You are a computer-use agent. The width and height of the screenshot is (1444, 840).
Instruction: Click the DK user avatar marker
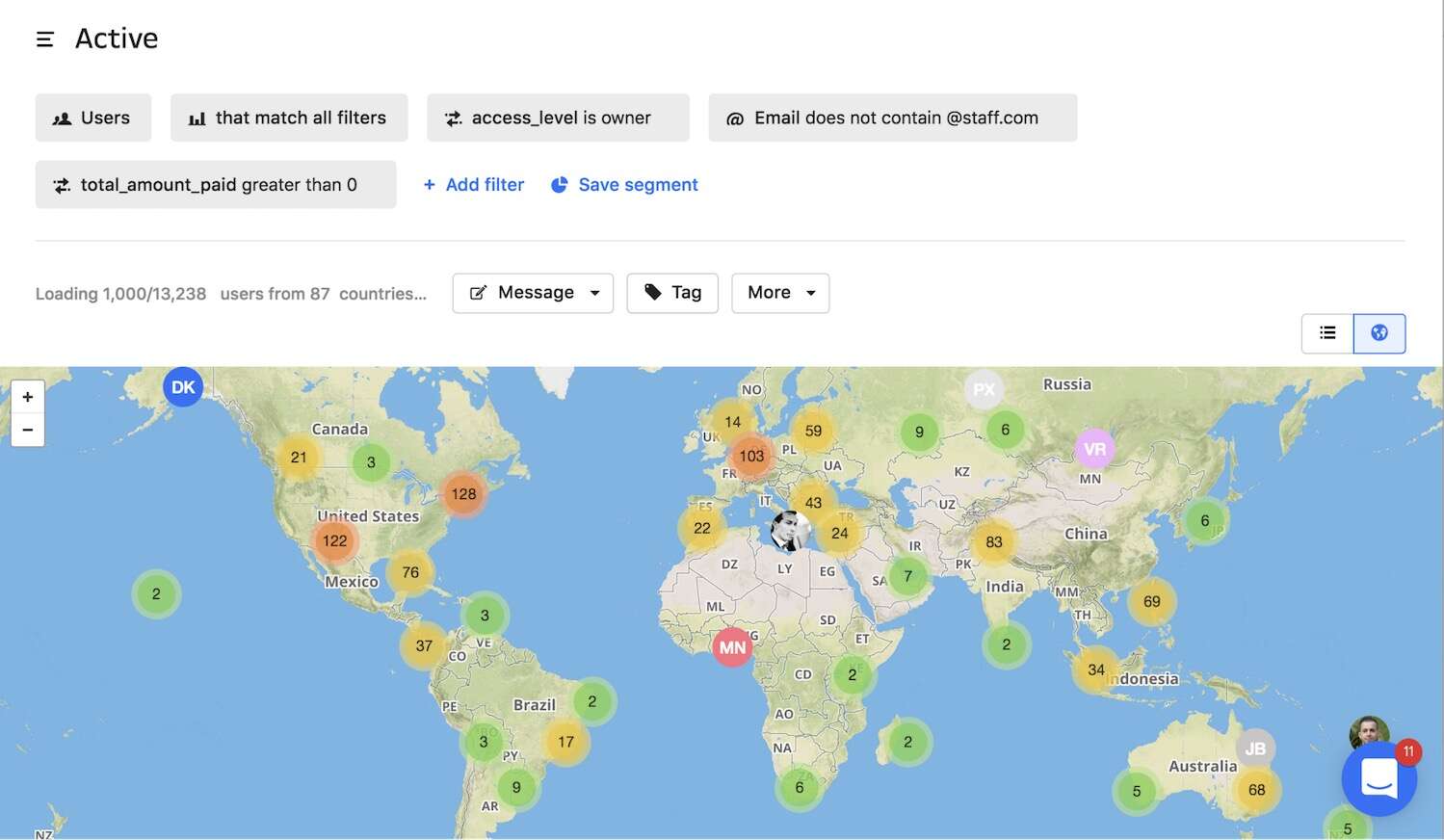pyautogui.click(x=183, y=387)
